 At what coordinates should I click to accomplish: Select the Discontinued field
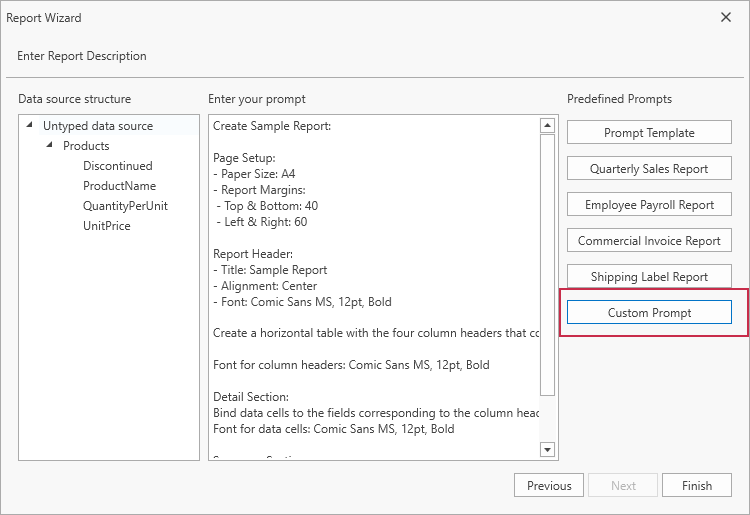coord(117,166)
